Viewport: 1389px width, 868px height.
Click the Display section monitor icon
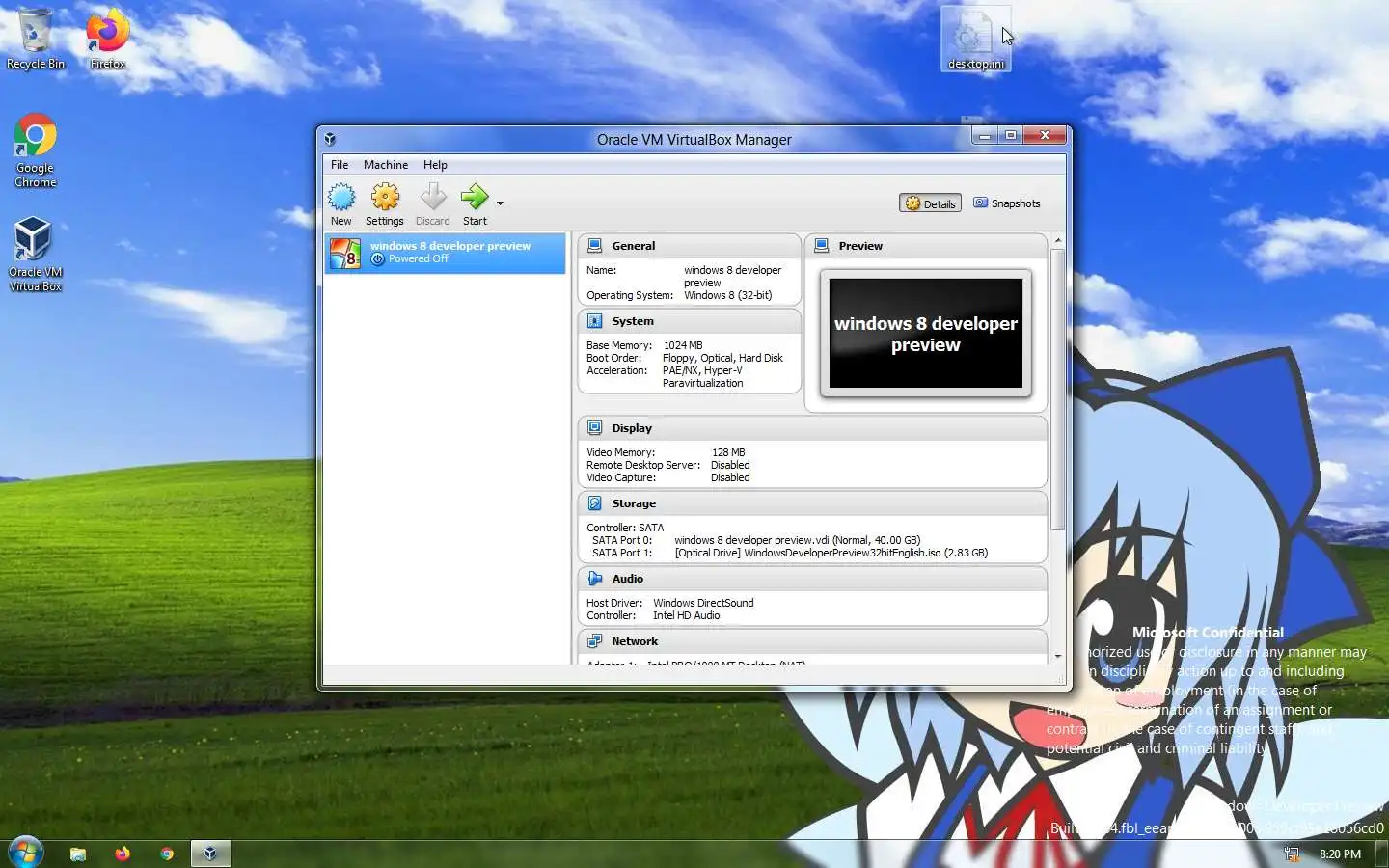(595, 428)
